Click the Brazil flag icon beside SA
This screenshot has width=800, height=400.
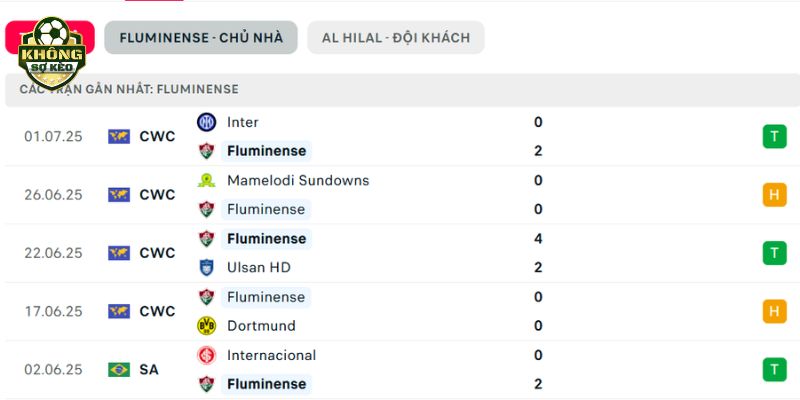click(x=119, y=369)
